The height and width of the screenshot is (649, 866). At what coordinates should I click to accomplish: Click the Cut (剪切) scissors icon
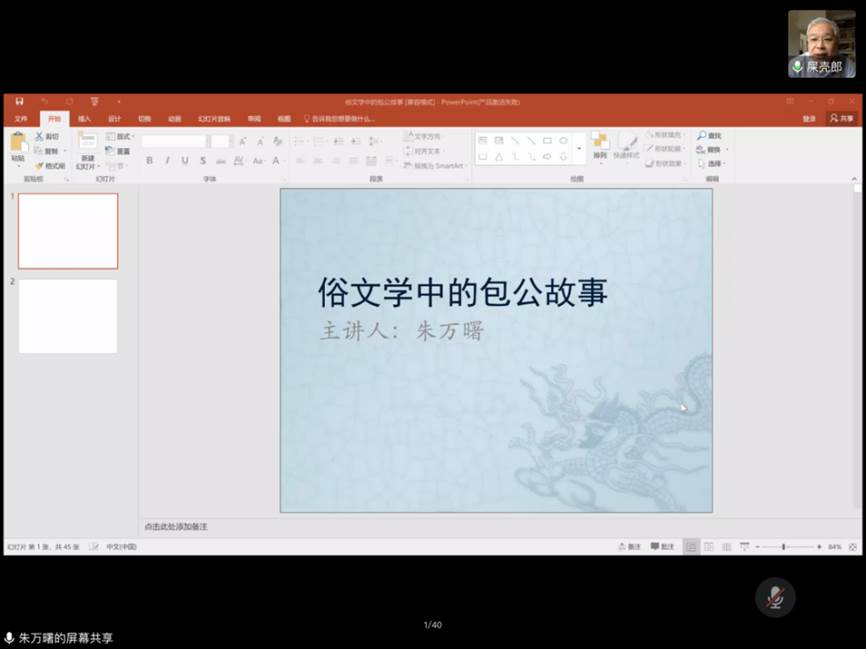39,136
